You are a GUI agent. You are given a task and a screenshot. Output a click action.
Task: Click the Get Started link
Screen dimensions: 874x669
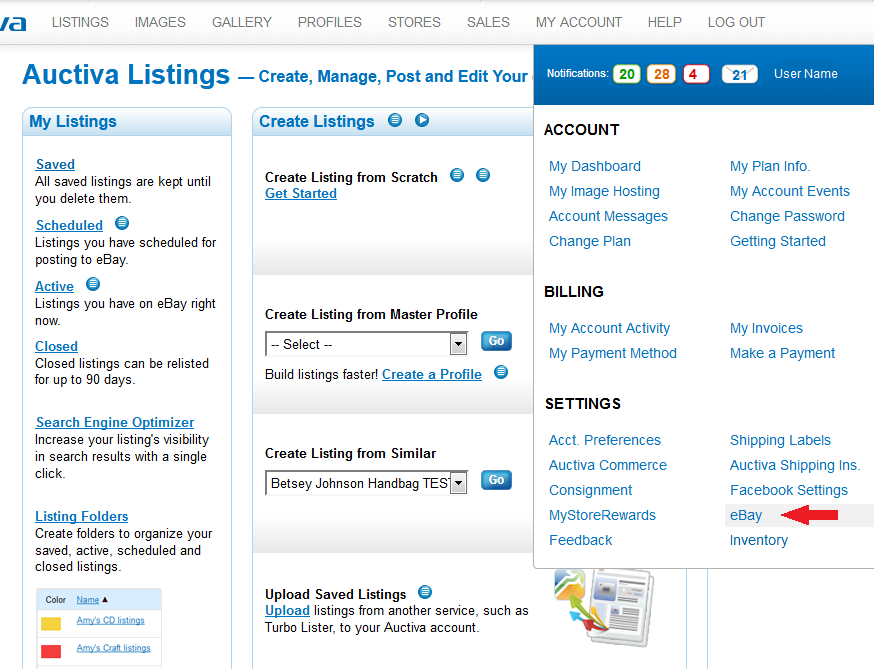pyautogui.click(x=301, y=193)
